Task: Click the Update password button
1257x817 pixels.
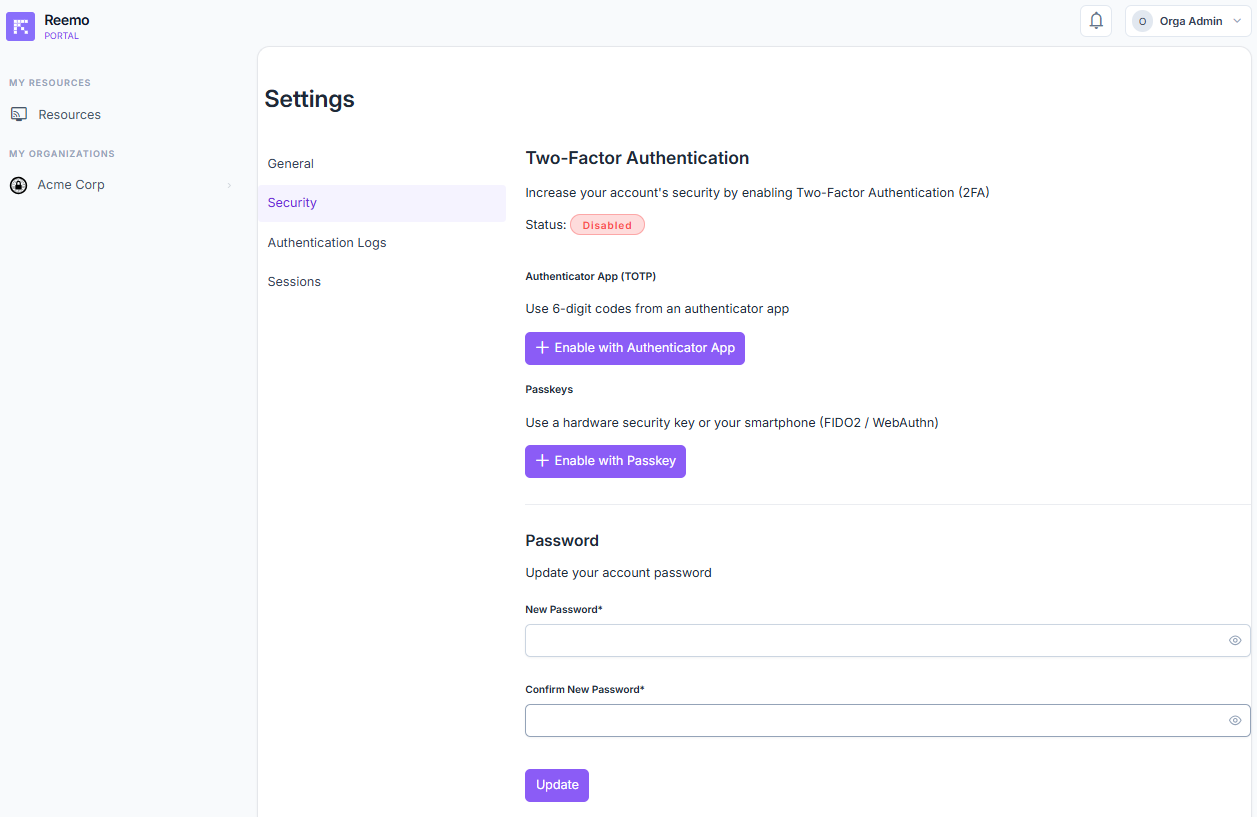Action: pos(557,785)
